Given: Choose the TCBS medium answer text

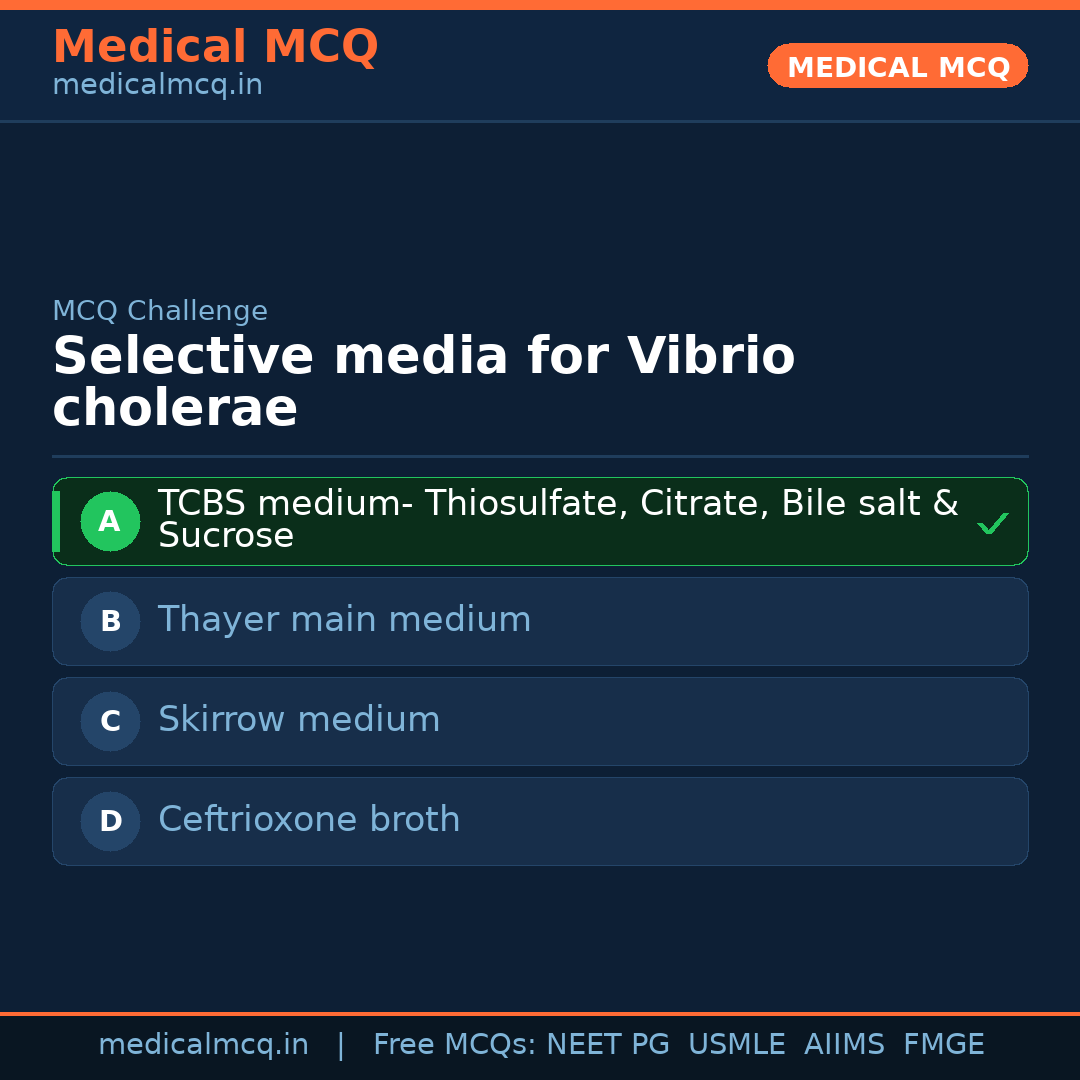Looking at the screenshot, I should (x=558, y=519).
